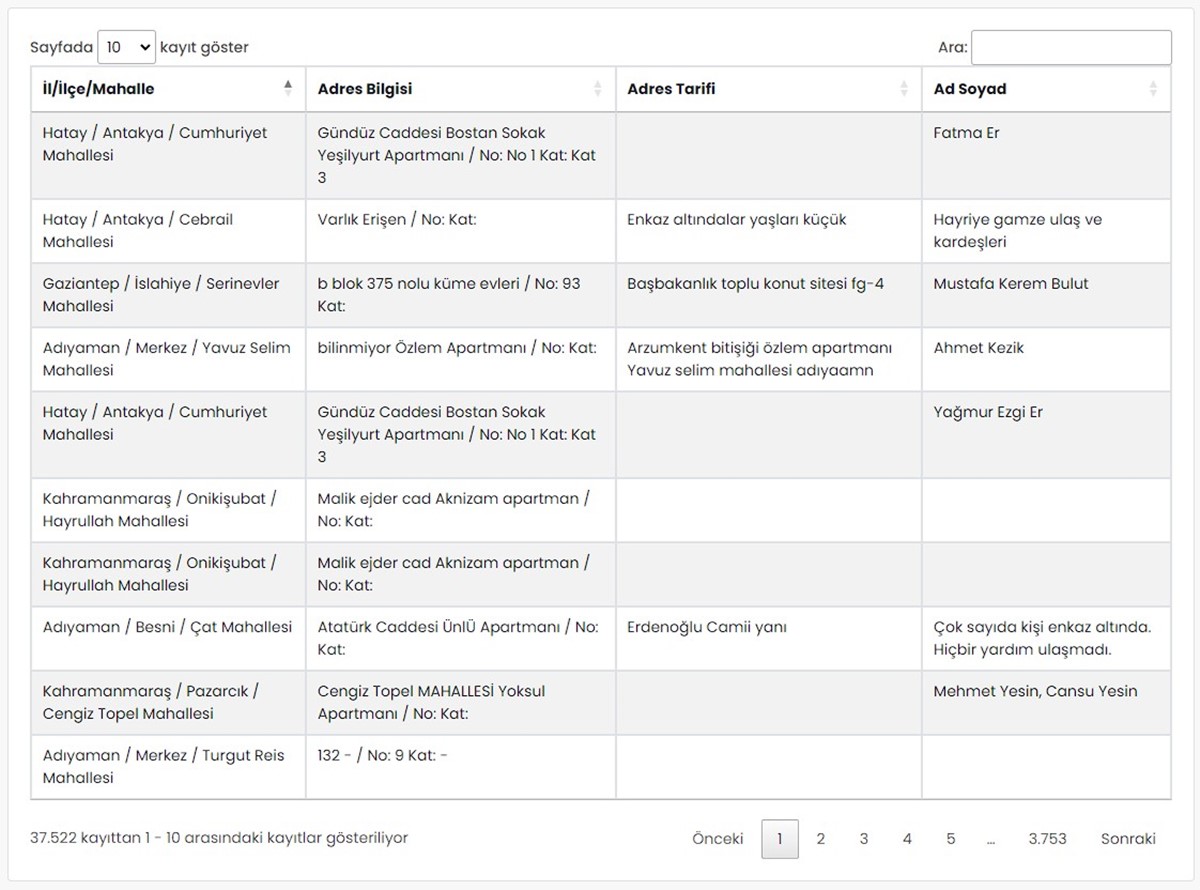Click the Ara search input field
This screenshot has height=890, width=1200.
(x=1071, y=47)
